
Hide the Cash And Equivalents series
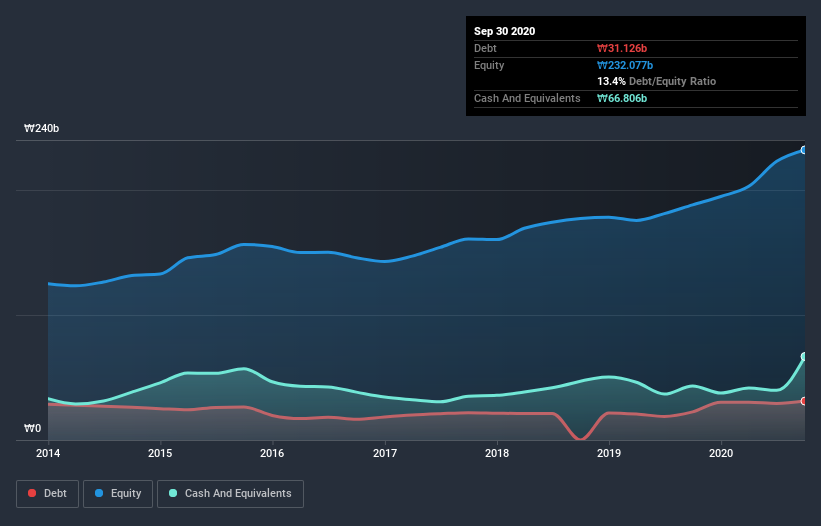coord(230,493)
